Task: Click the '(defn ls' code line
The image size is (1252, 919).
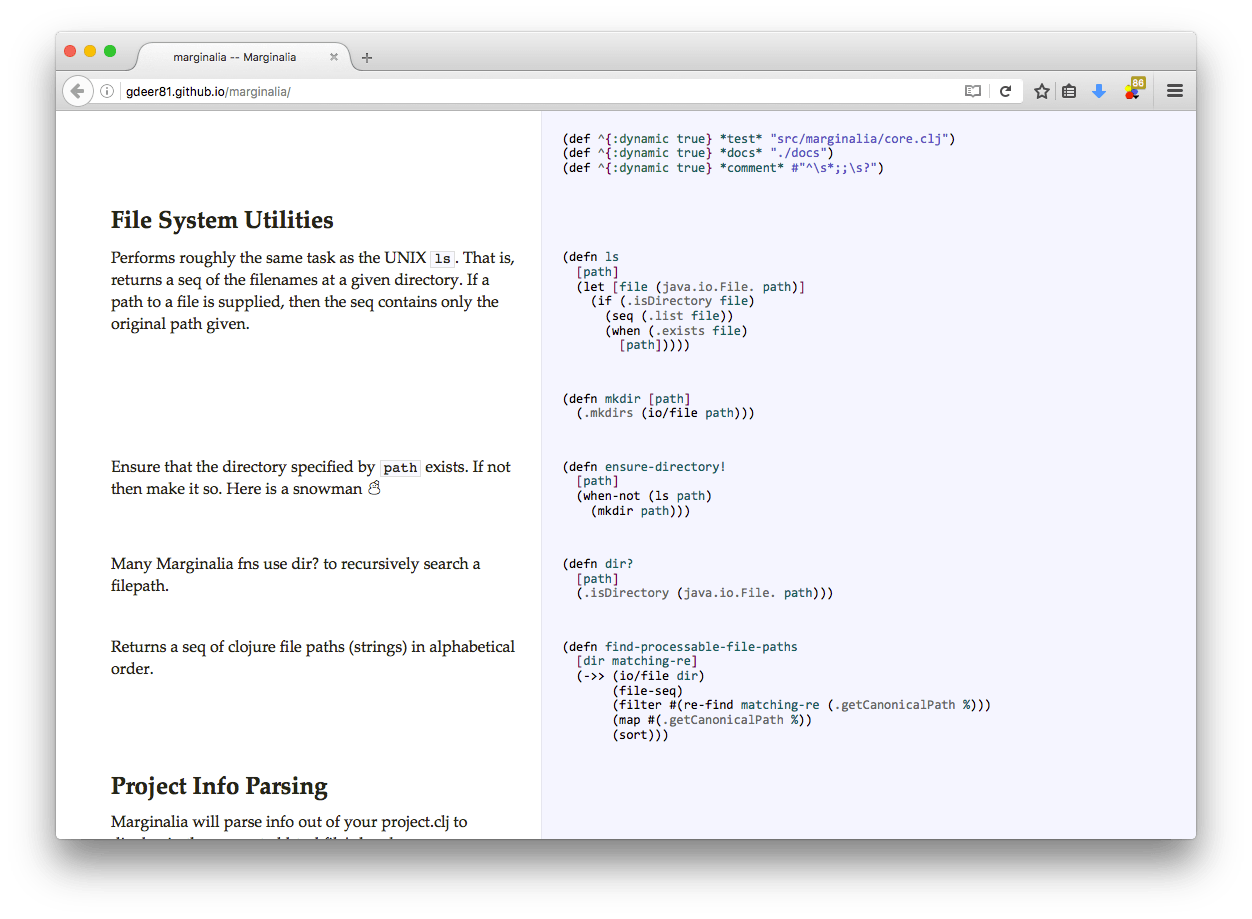Action: tap(591, 257)
